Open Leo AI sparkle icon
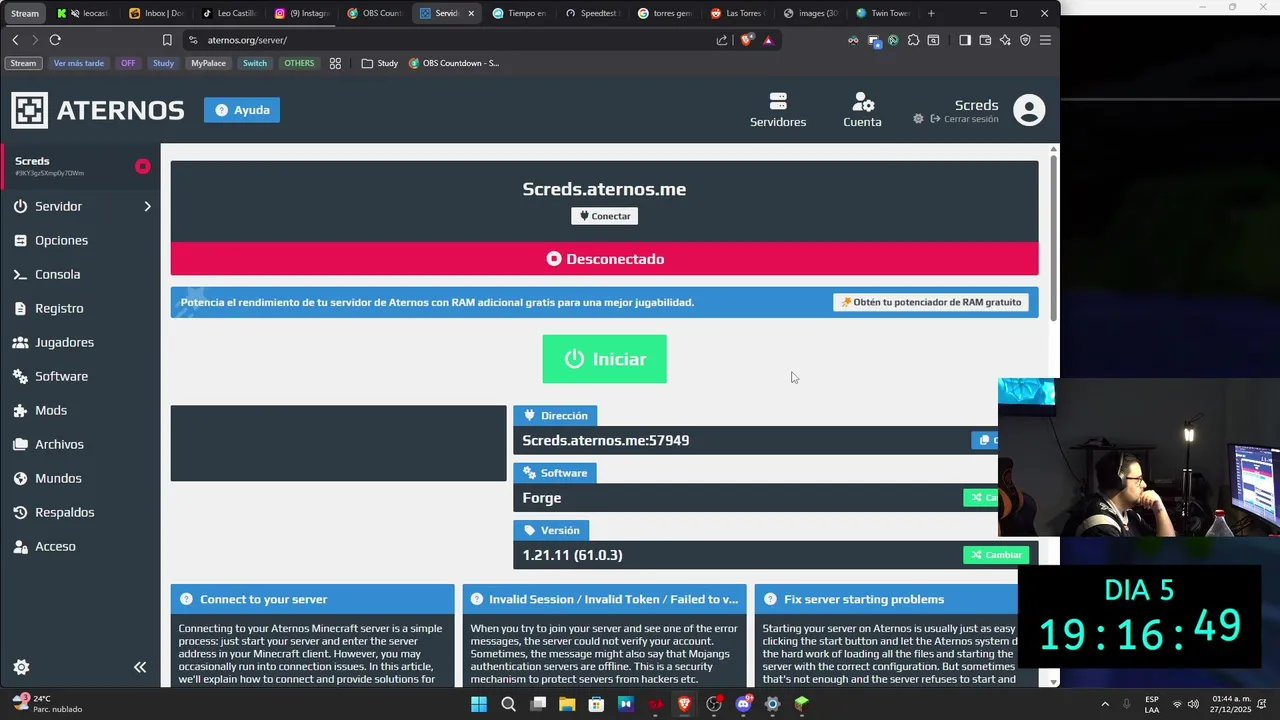 1005,40
